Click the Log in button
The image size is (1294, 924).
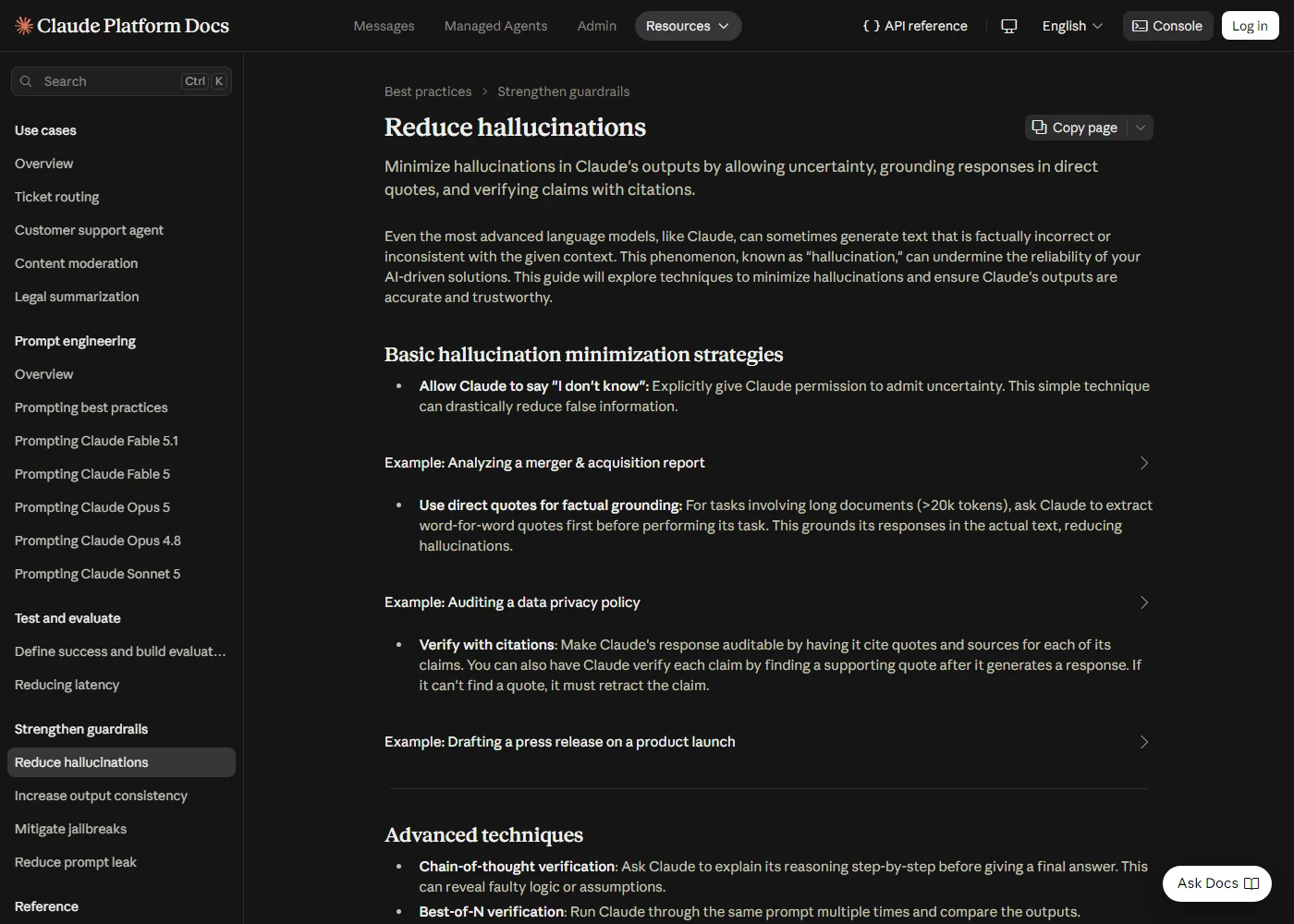(x=1250, y=26)
